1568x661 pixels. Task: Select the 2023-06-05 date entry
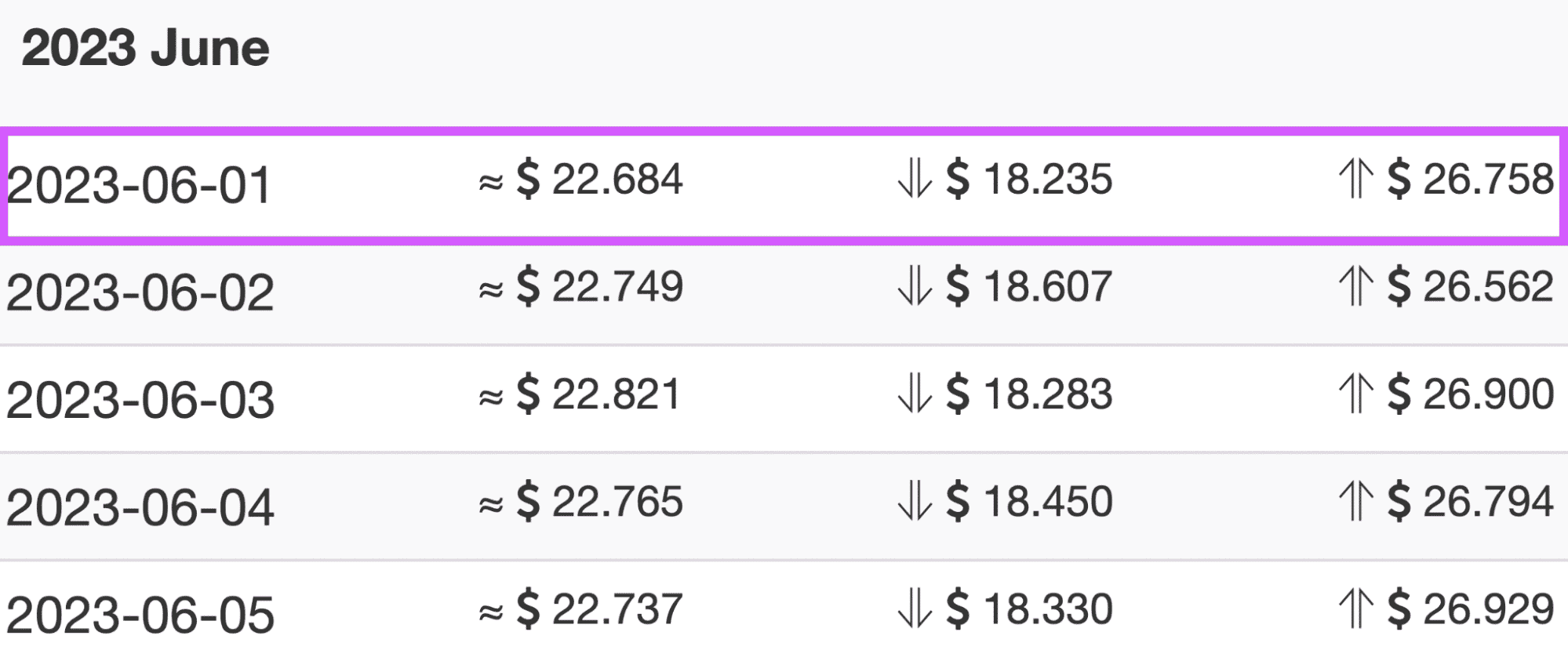click(140, 615)
